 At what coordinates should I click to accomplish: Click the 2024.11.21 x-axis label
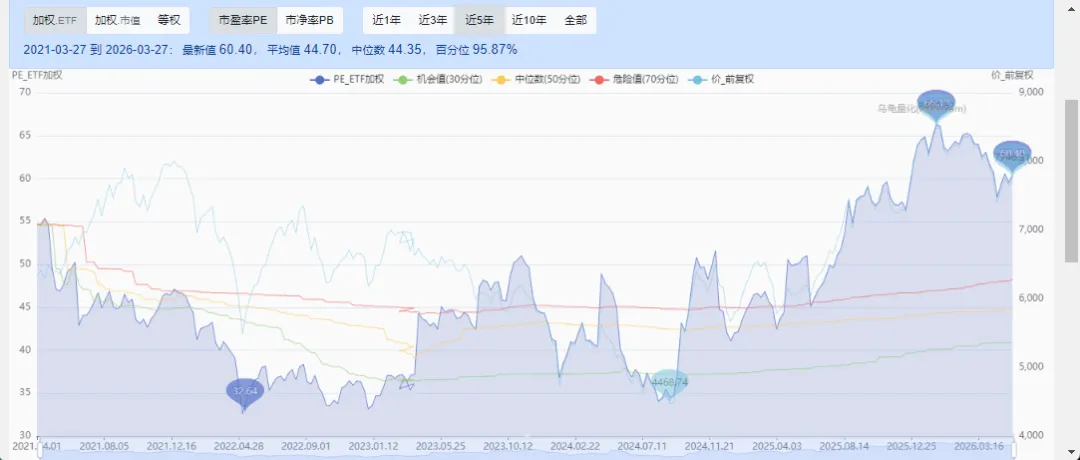[709, 446]
